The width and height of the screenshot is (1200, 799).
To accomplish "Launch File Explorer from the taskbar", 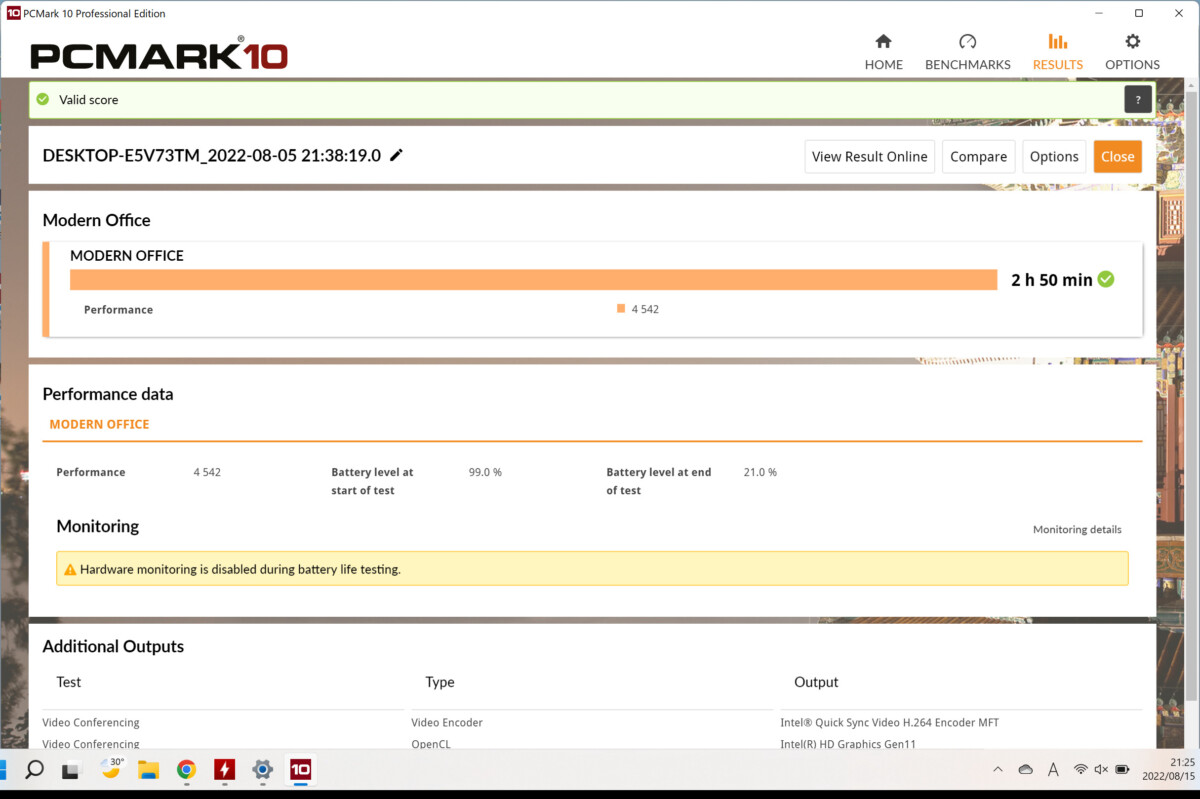I will (148, 770).
